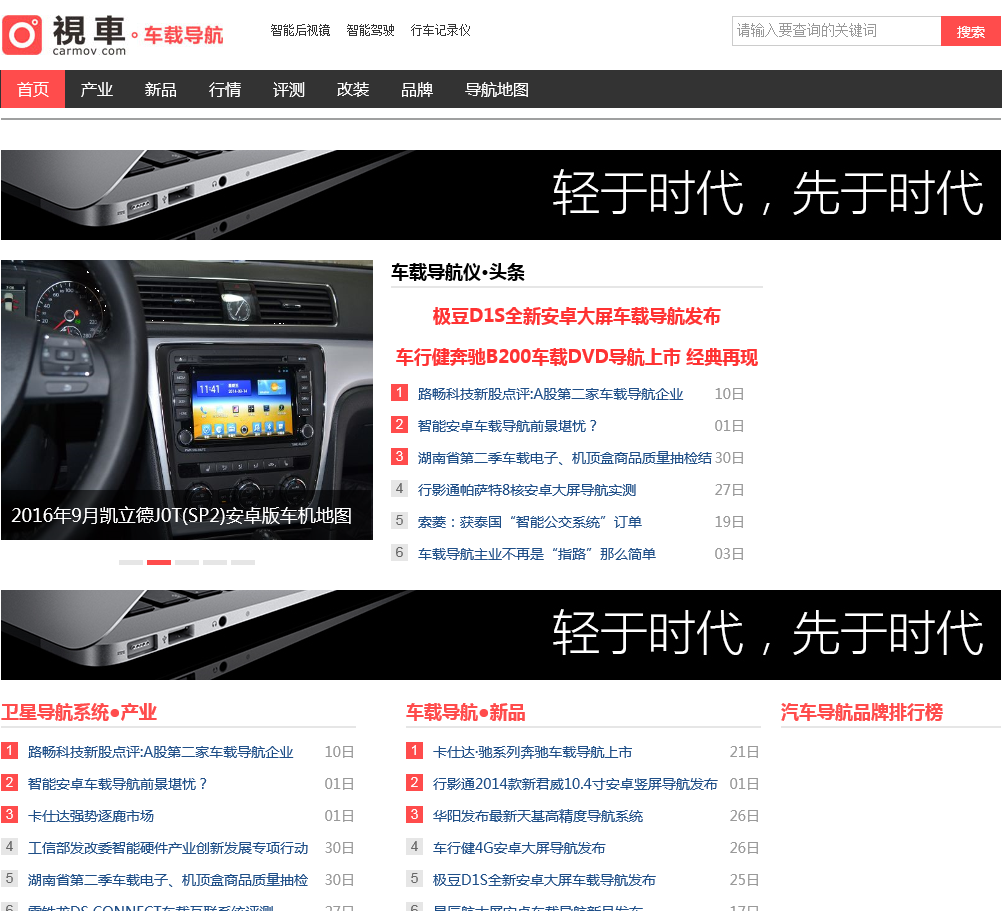Click the 10日 date beside 路畅科技 headline
Viewport: 1002px width, 911px height.
coord(729,394)
